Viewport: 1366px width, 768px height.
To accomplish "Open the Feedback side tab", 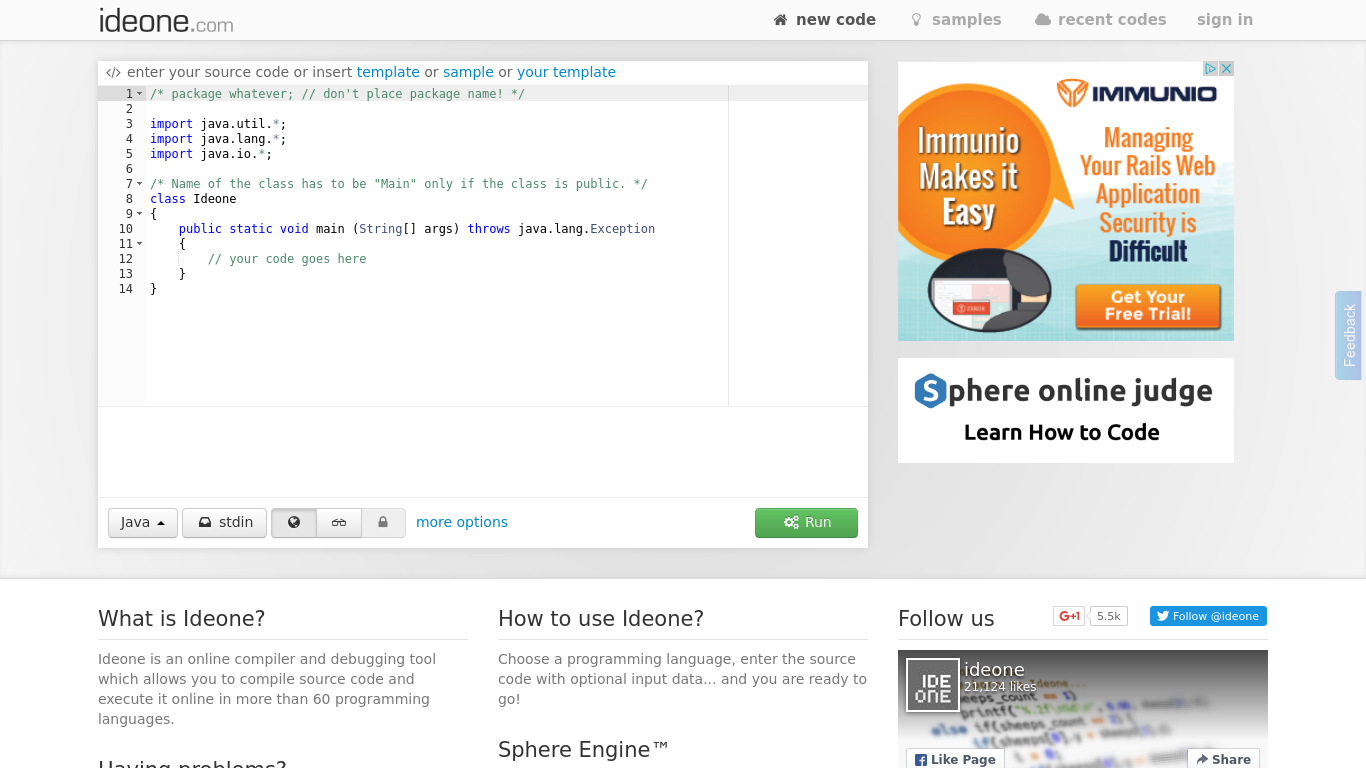I will pos(1349,335).
